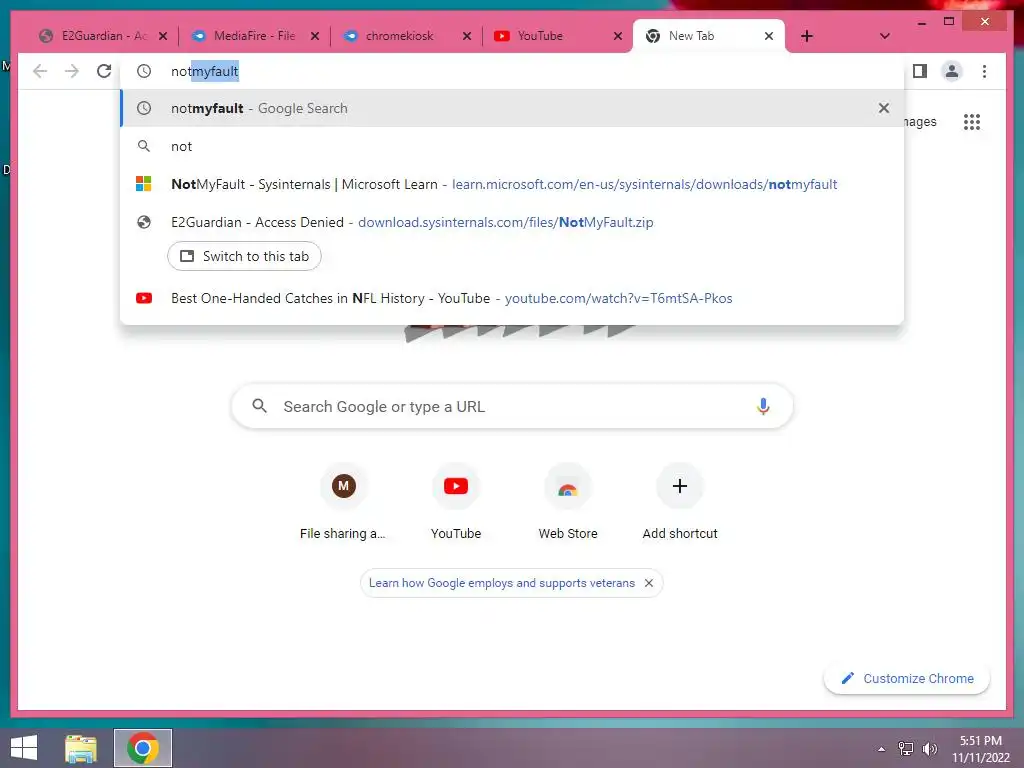Open the E2Guardian Access Denied suggestion
The image size is (1024, 768).
tap(512, 222)
